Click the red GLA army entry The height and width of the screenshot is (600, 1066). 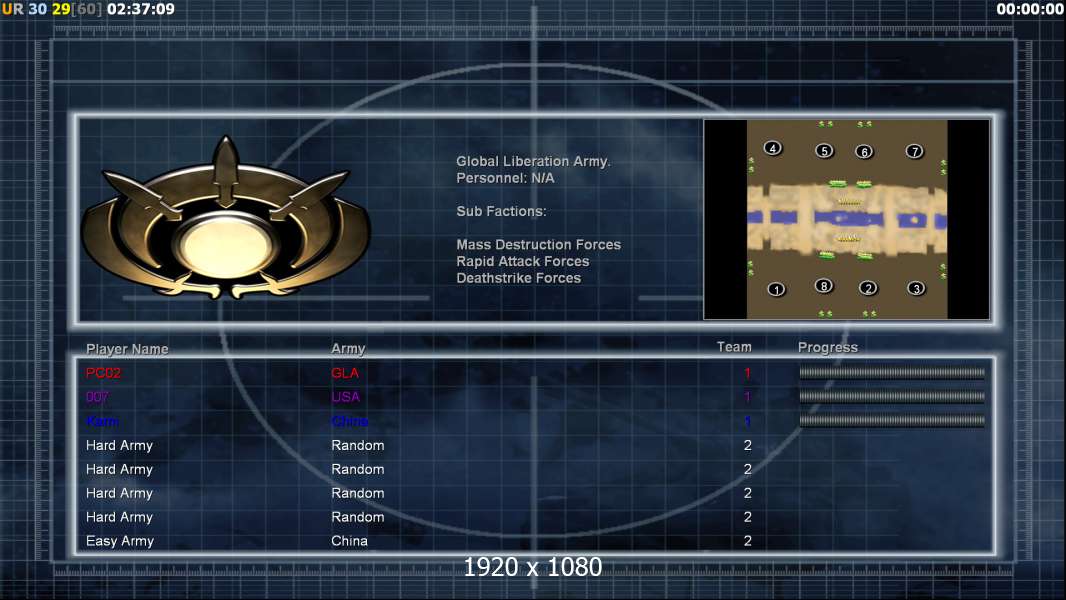pos(345,373)
